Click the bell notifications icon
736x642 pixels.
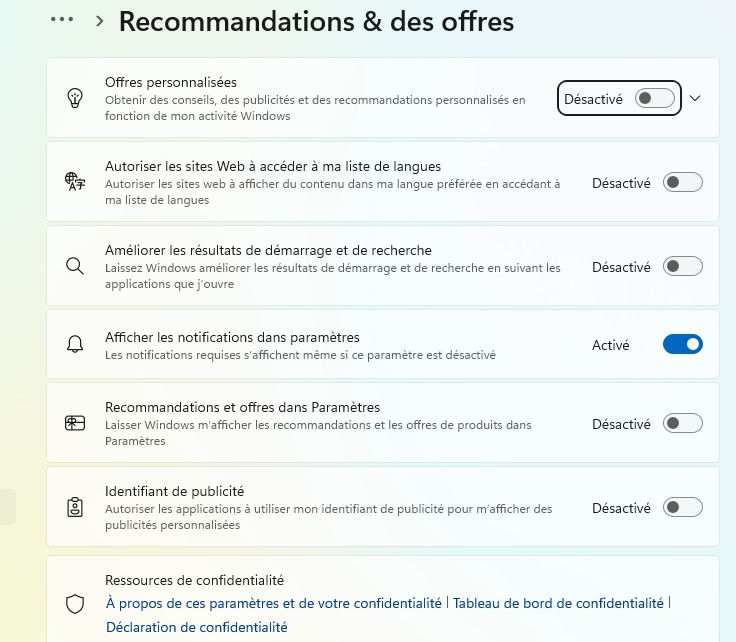click(75, 344)
